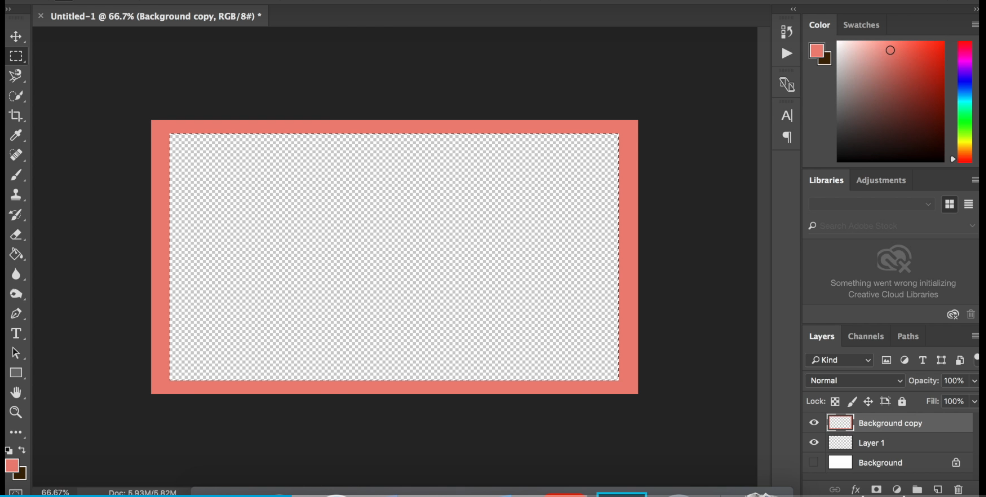Select the Rectangular Marquee tool
The image size is (986, 497).
coord(16,56)
